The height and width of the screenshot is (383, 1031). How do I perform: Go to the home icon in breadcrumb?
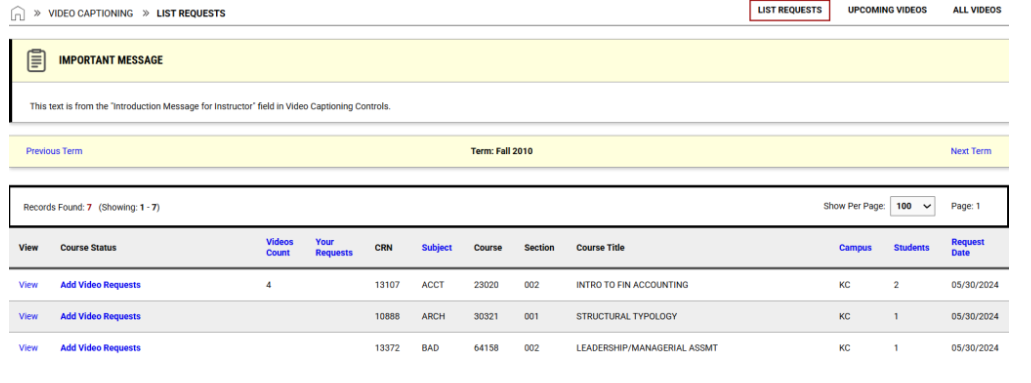(18, 13)
